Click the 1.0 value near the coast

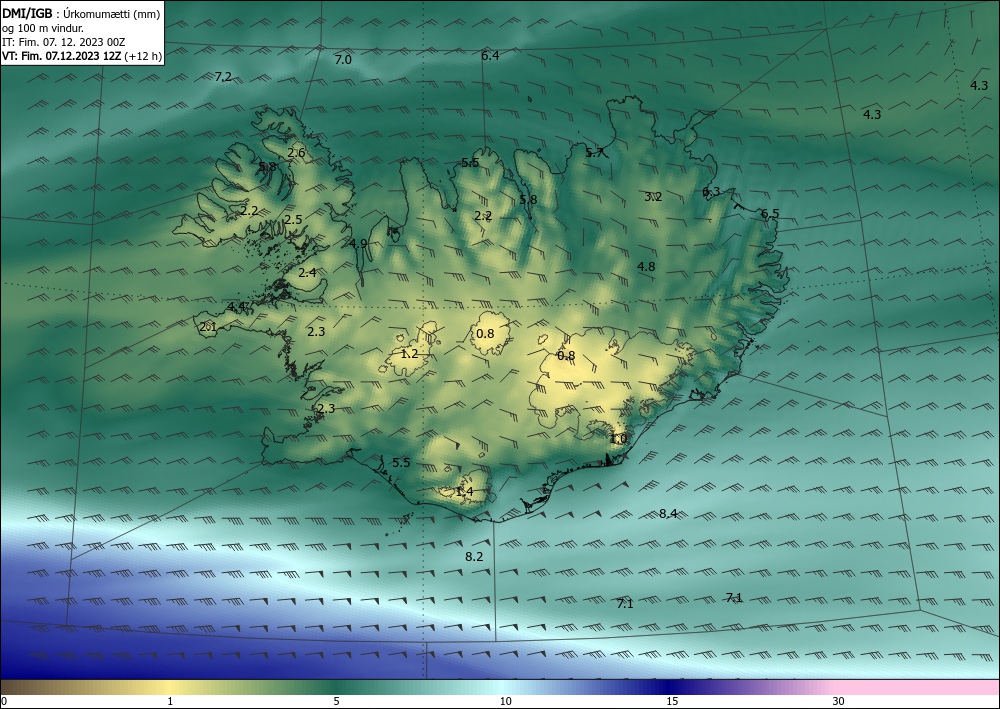coord(619,439)
